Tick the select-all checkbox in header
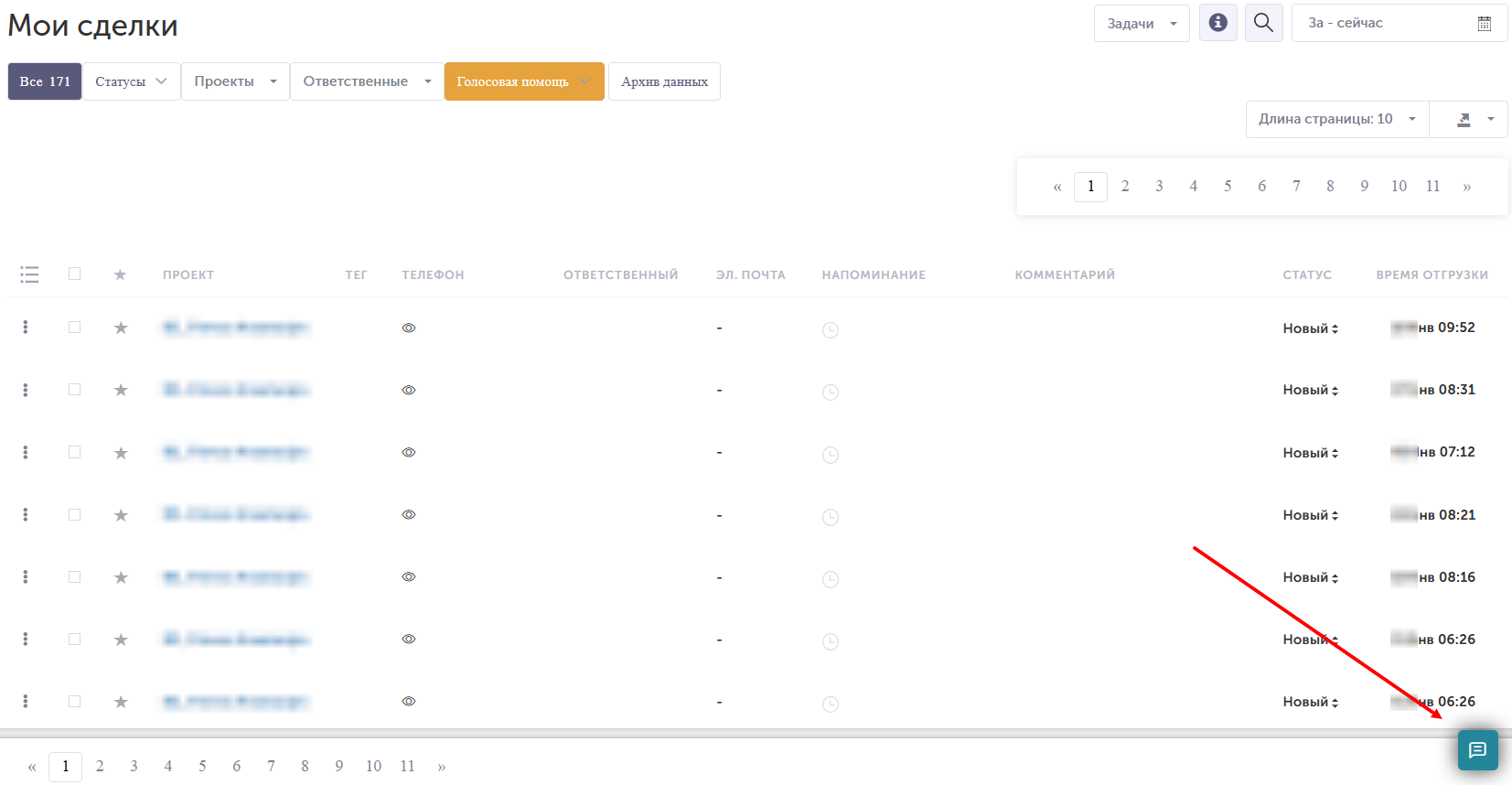Viewport: 1512px width, 785px height. pyautogui.click(x=75, y=274)
